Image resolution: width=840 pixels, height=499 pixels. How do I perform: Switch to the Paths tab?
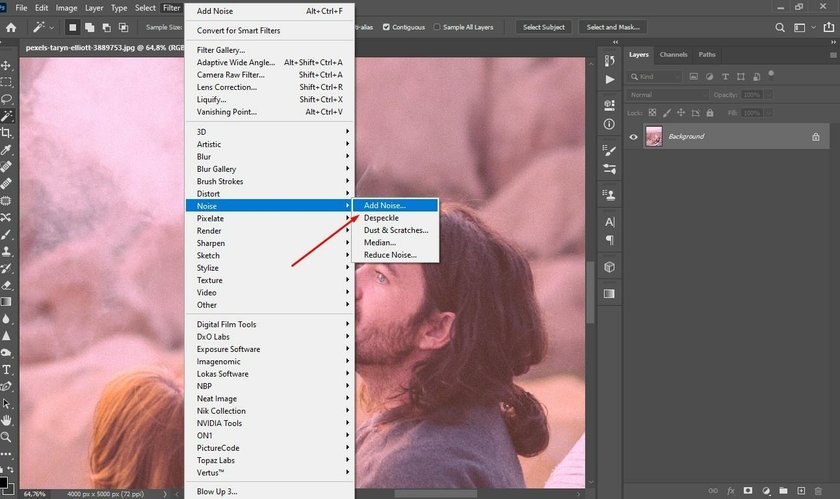[x=707, y=55]
